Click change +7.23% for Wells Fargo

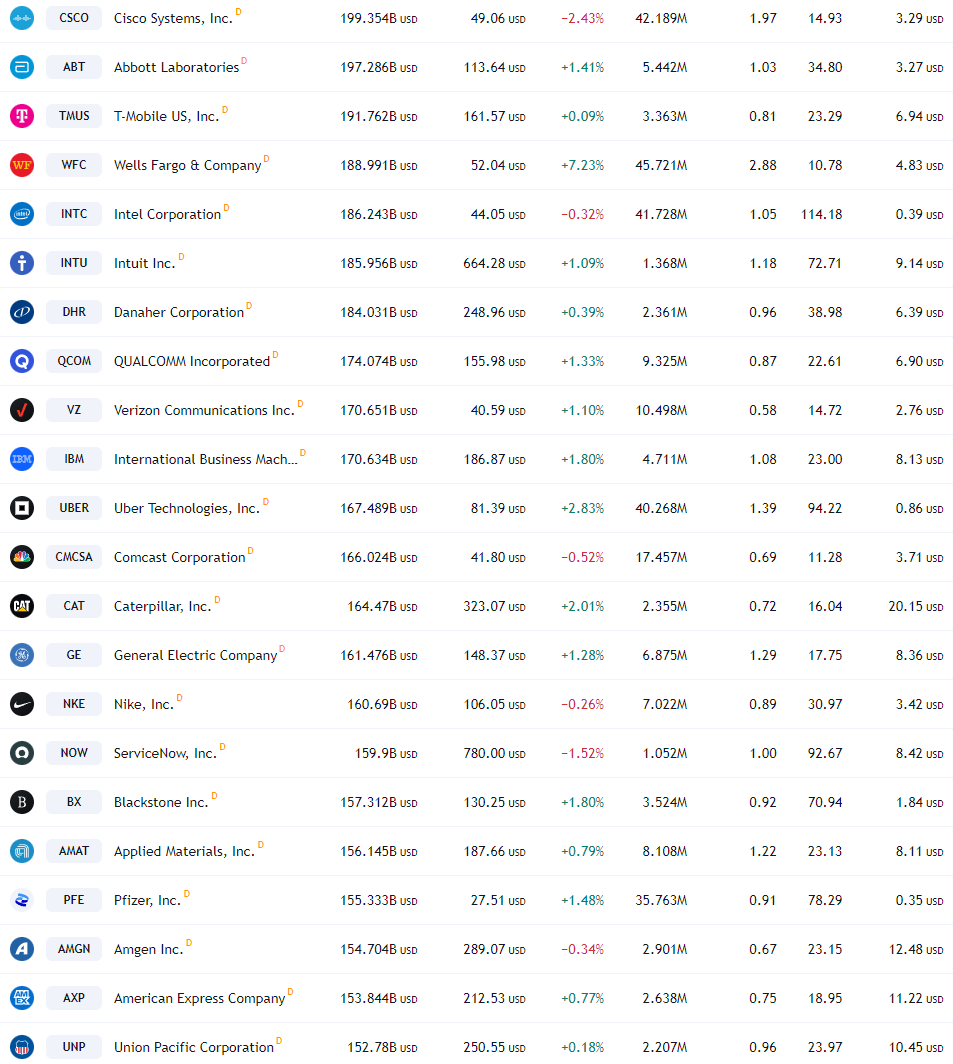pyautogui.click(x=582, y=166)
